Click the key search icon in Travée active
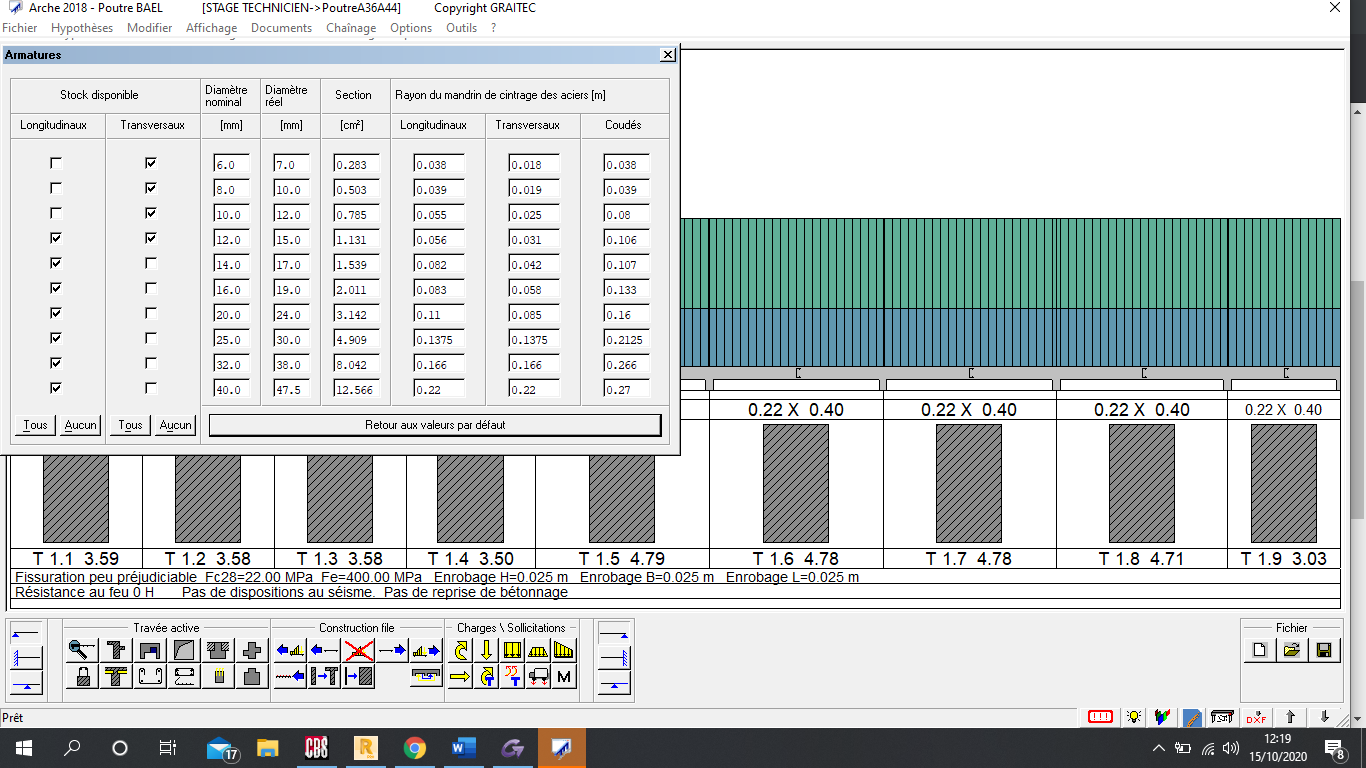The width and height of the screenshot is (1366, 768). [x=82, y=650]
